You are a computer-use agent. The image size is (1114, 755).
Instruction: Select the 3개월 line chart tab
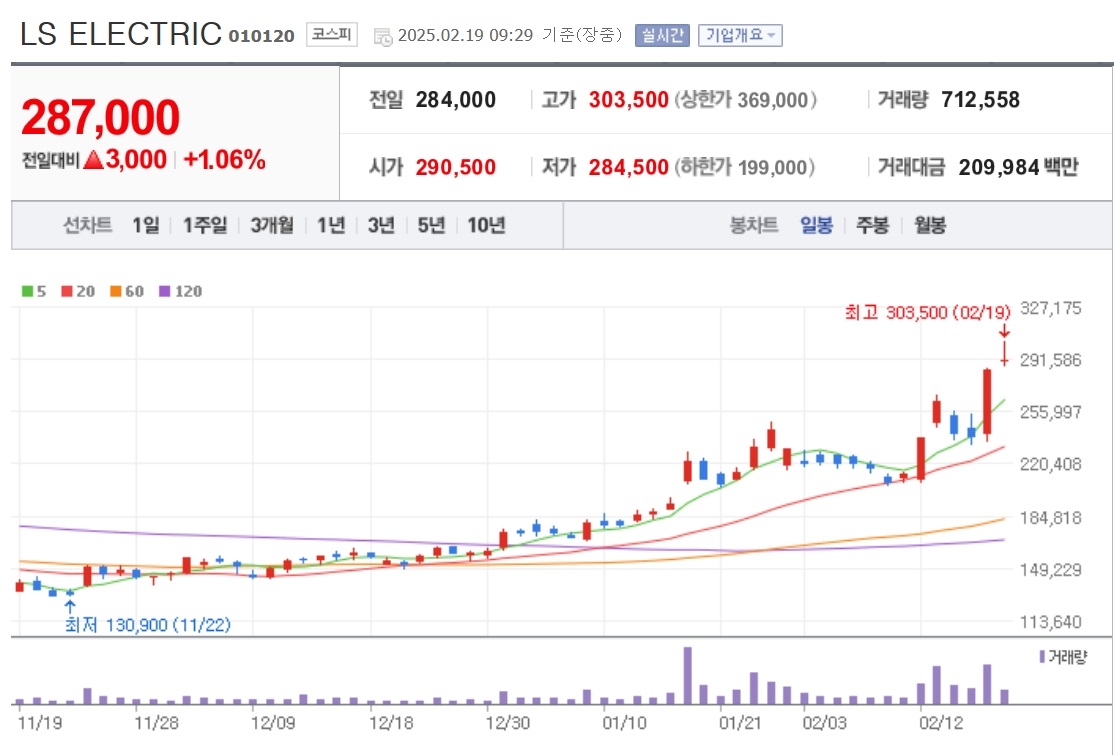[272, 225]
